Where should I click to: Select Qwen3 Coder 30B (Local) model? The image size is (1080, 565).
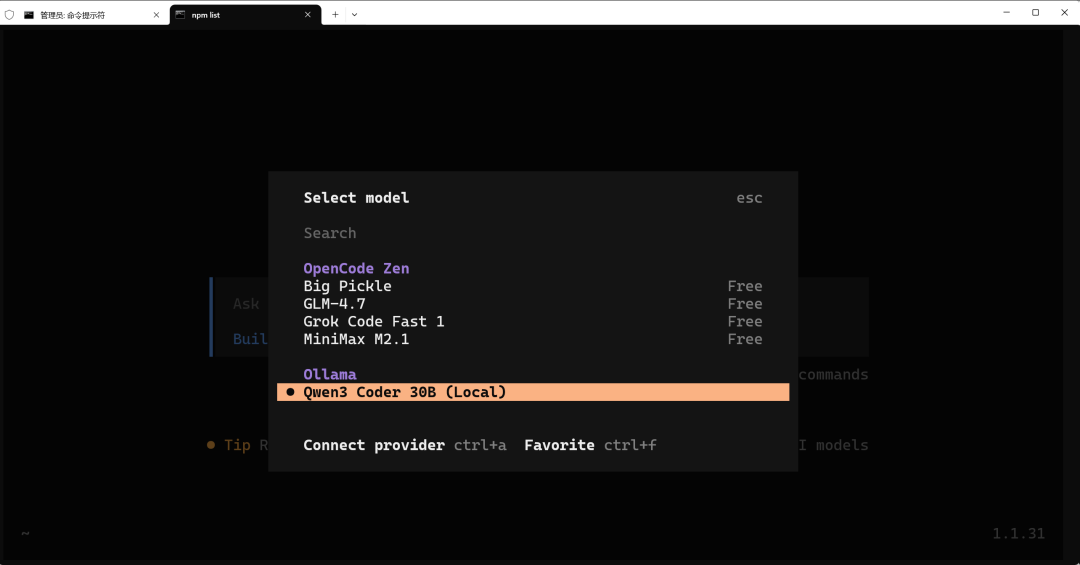pos(404,392)
